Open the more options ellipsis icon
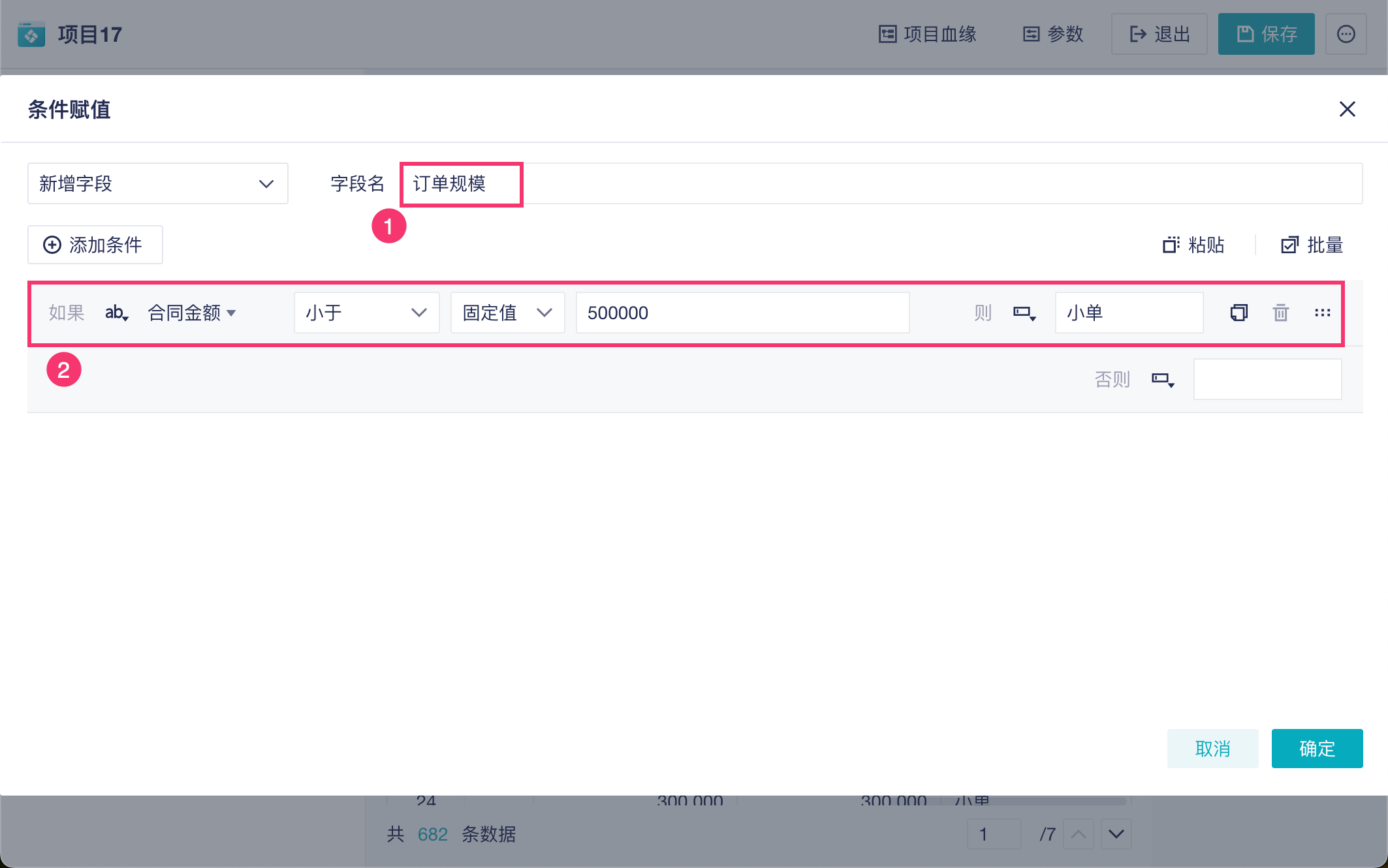Viewport: 1388px width, 868px height. 1346,34
